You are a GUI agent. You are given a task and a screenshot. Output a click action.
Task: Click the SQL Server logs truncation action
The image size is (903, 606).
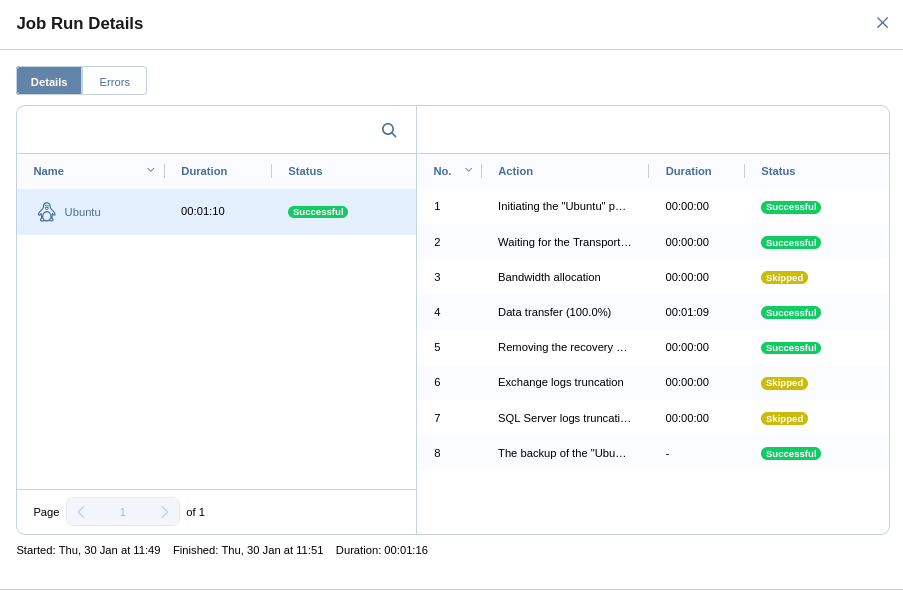click(x=564, y=418)
